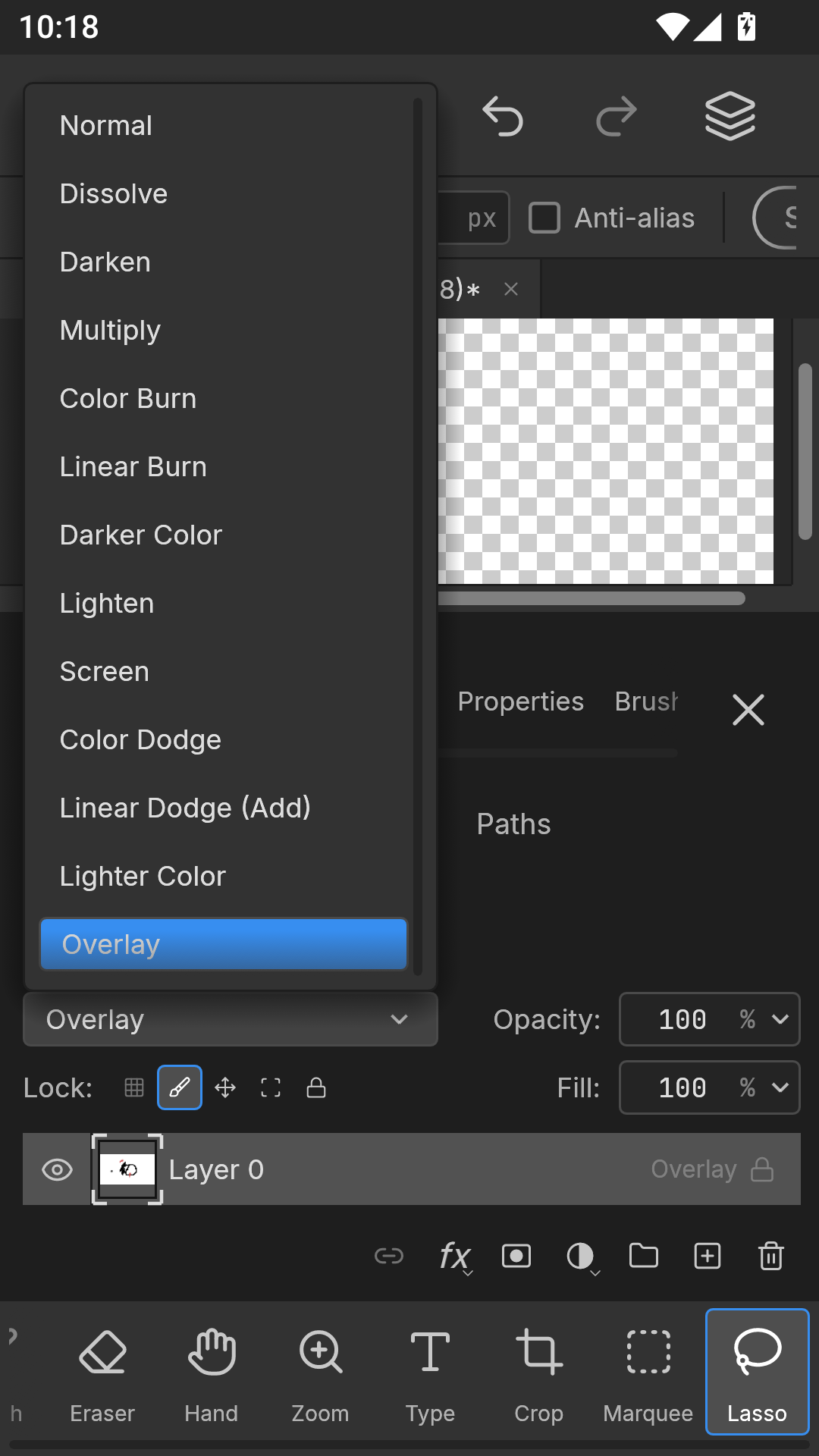Toggle lock transparent pixels
The width and height of the screenshot is (819, 1456).
pos(134,1087)
